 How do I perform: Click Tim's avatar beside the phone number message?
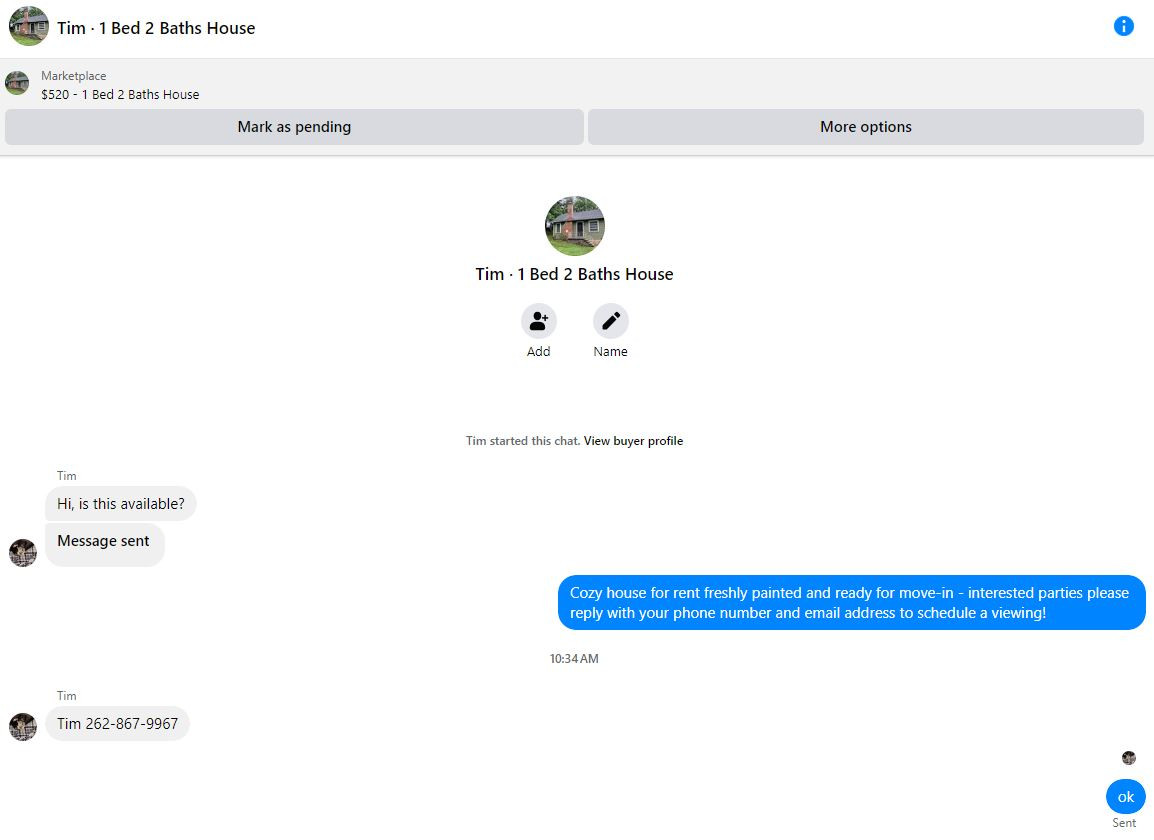point(23,727)
